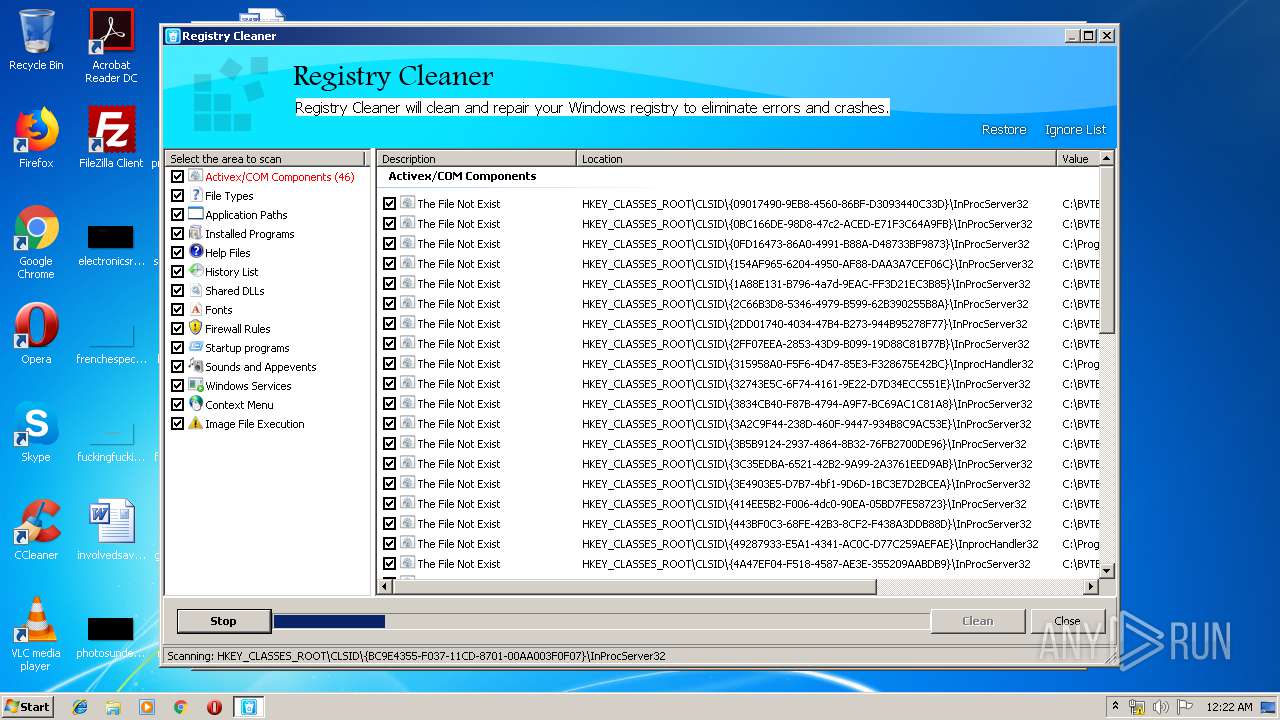Viewport: 1280px width, 720px height.
Task: Select the Startup programs scan area label
Action: click(x=247, y=348)
